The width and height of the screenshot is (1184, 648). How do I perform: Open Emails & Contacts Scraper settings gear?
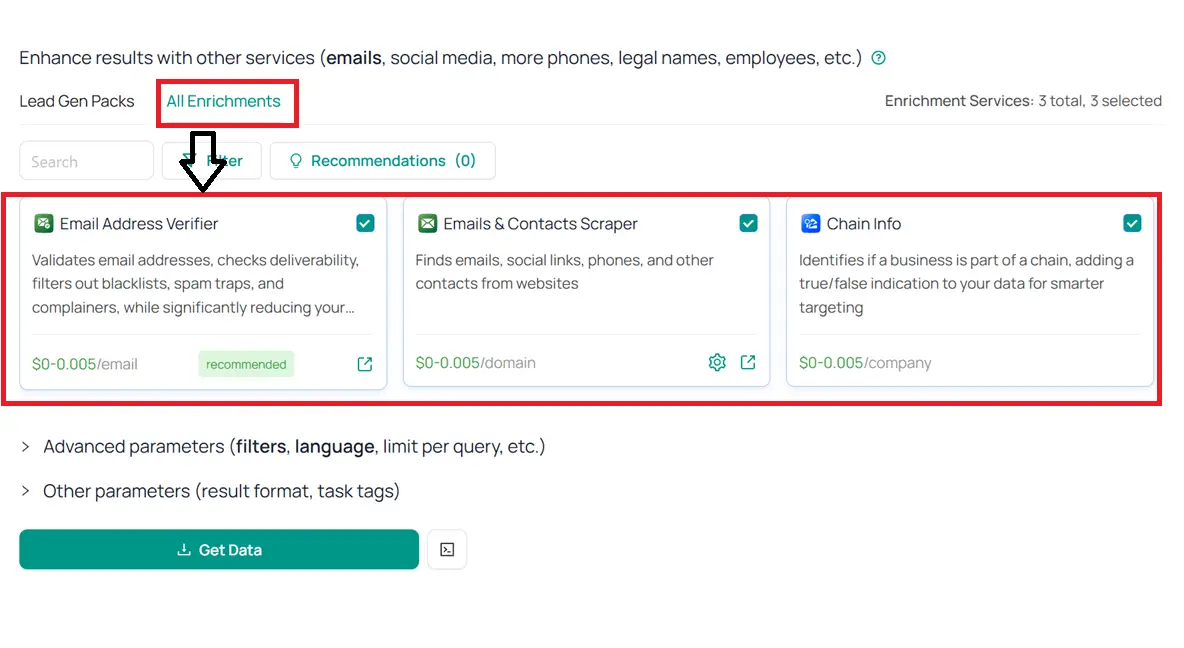tap(717, 363)
